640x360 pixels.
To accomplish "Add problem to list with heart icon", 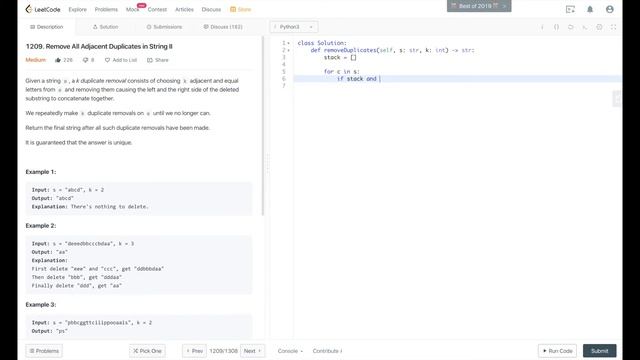I will point(107,60).
